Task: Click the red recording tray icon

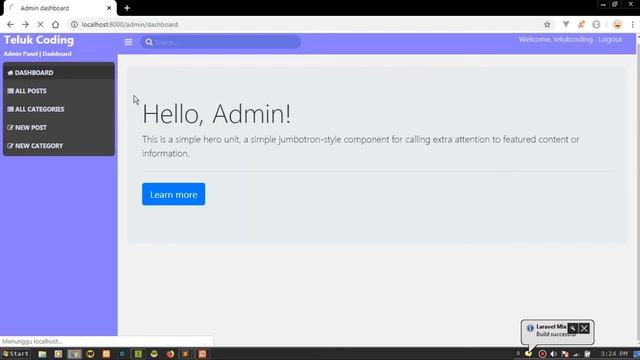Action: [542, 354]
